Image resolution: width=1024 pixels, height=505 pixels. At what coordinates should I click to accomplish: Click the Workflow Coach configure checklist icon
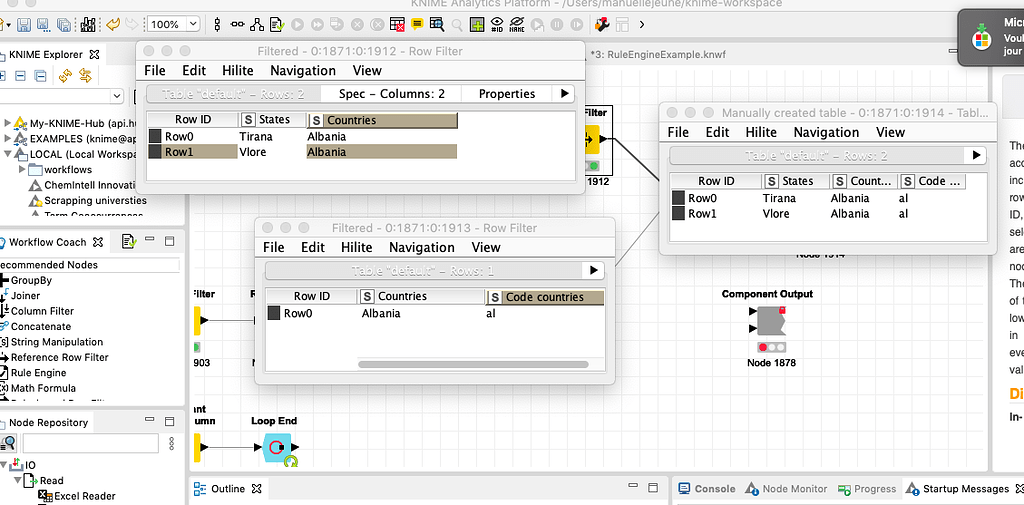(129, 242)
